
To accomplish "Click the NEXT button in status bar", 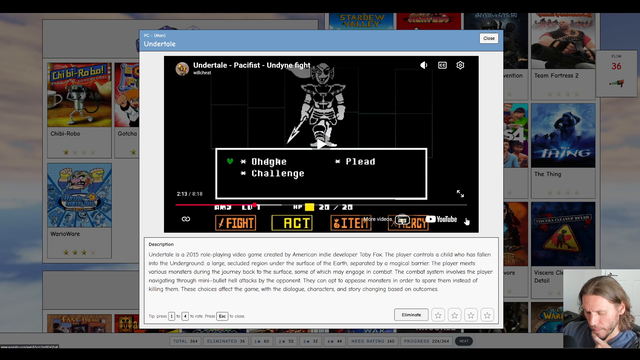I will [464, 341].
